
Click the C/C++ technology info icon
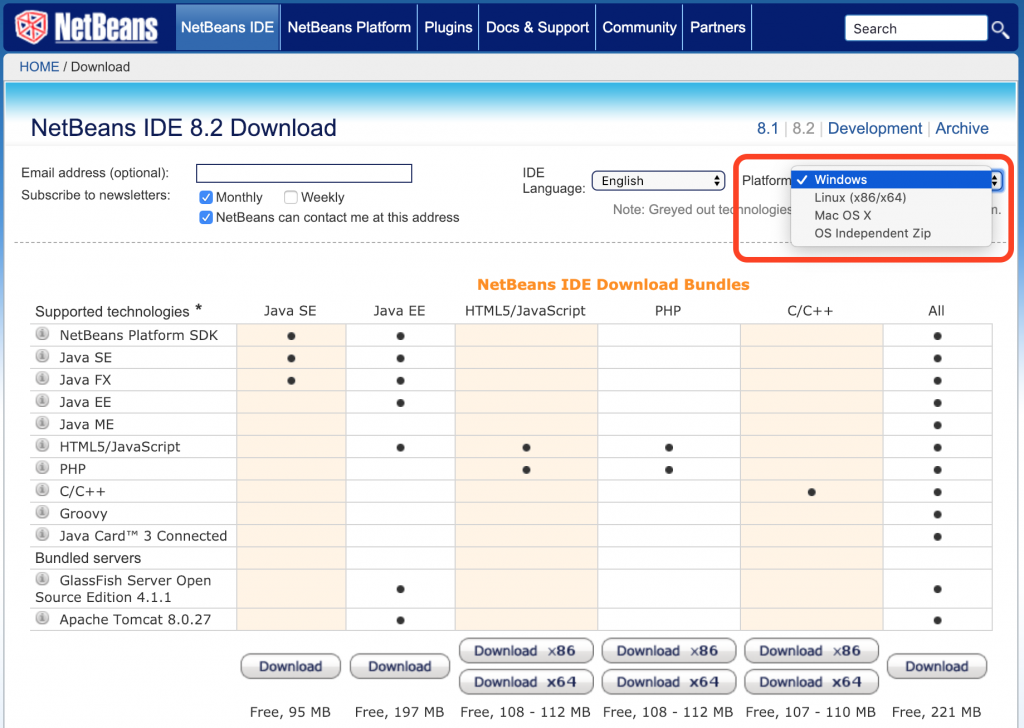tap(41, 490)
